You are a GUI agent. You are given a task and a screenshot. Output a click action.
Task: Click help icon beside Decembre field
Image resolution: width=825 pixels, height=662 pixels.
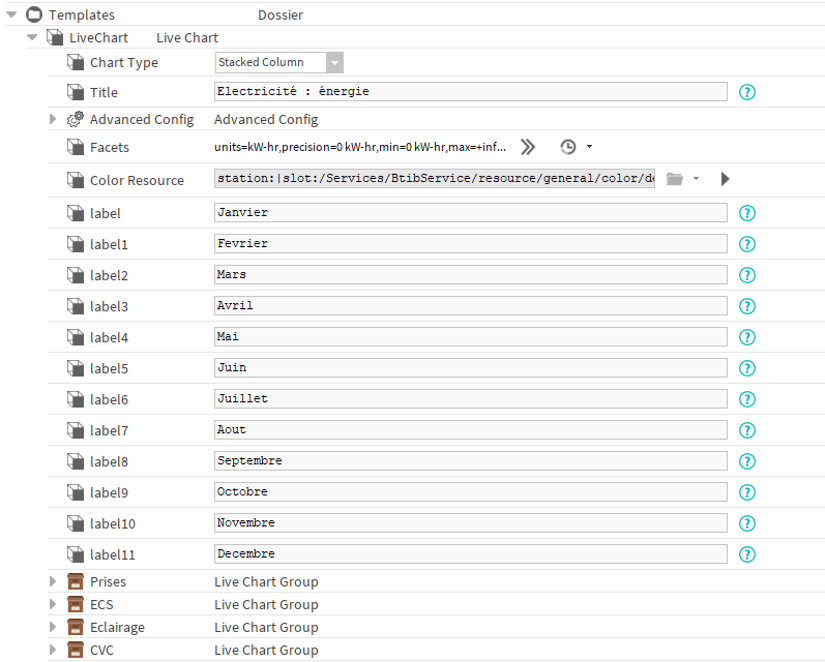click(x=747, y=554)
